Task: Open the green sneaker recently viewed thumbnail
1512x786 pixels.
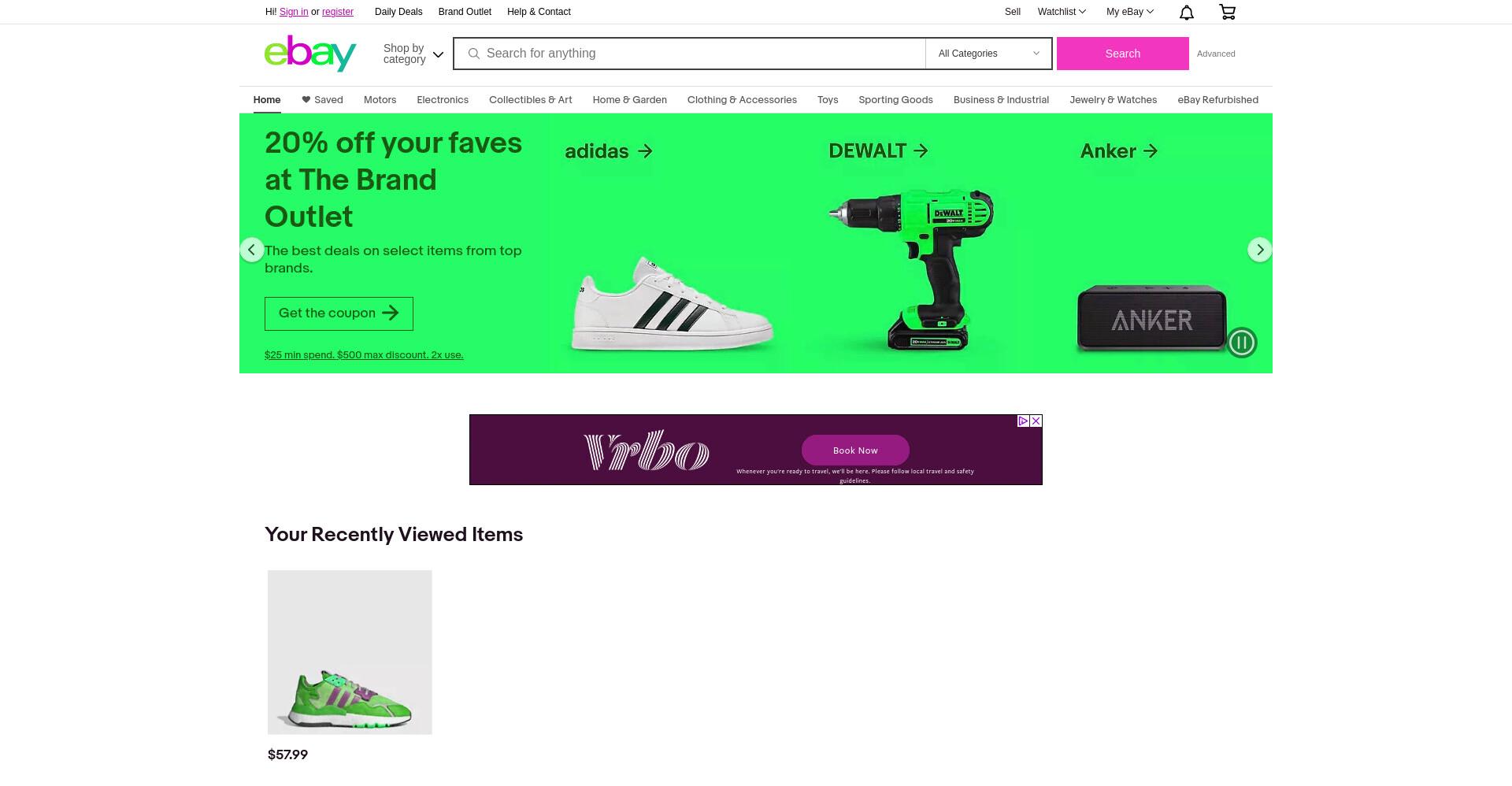Action: pos(350,652)
